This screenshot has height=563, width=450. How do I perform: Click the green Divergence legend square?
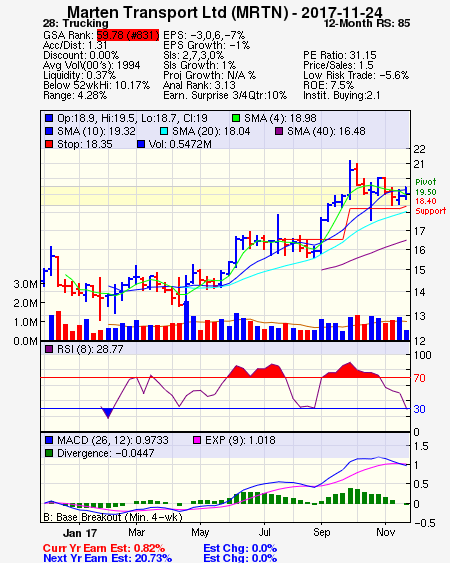tap(49, 453)
